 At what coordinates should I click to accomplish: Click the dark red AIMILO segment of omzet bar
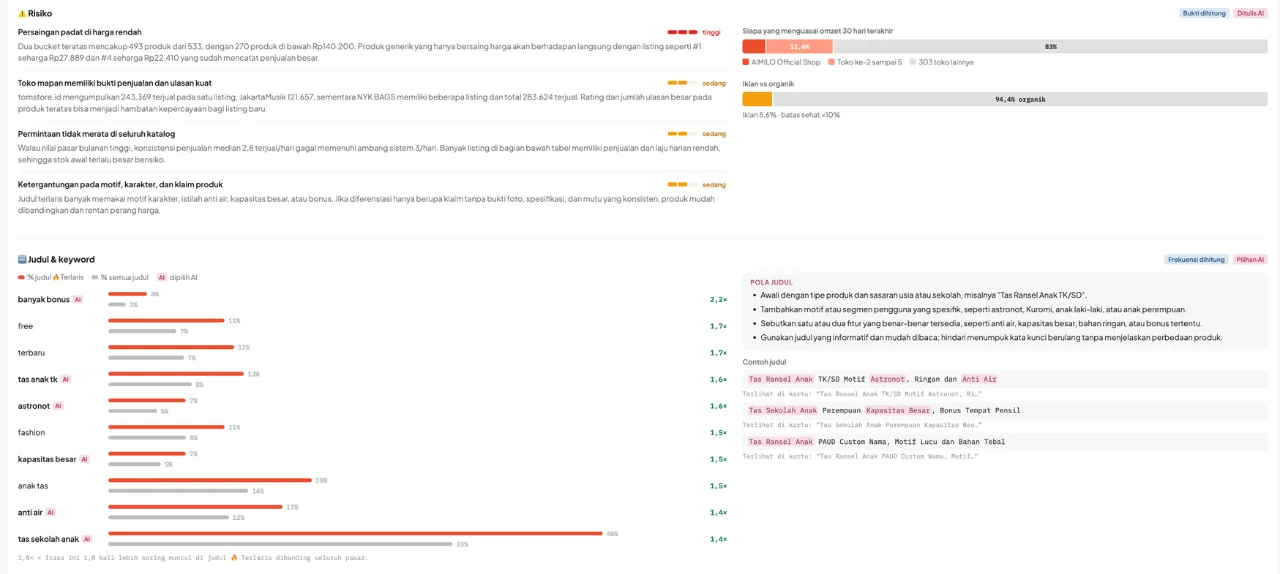coord(754,46)
